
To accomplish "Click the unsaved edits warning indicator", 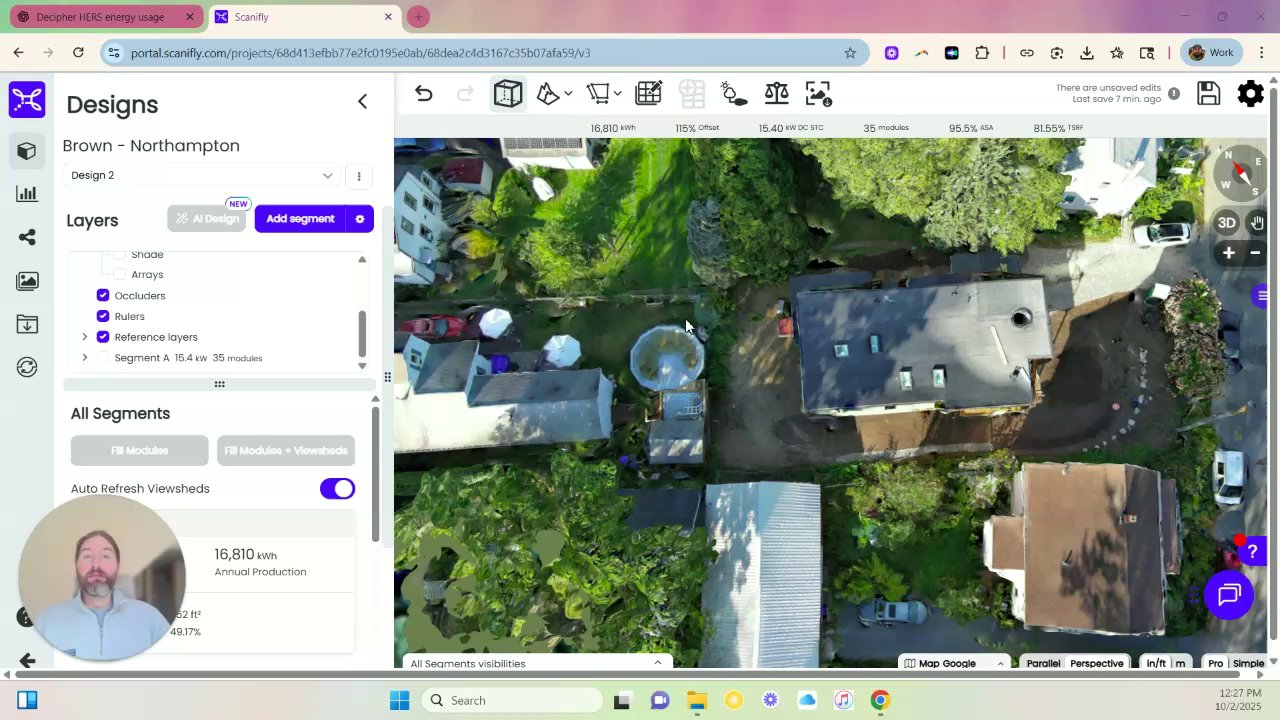I will [x=1174, y=94].
